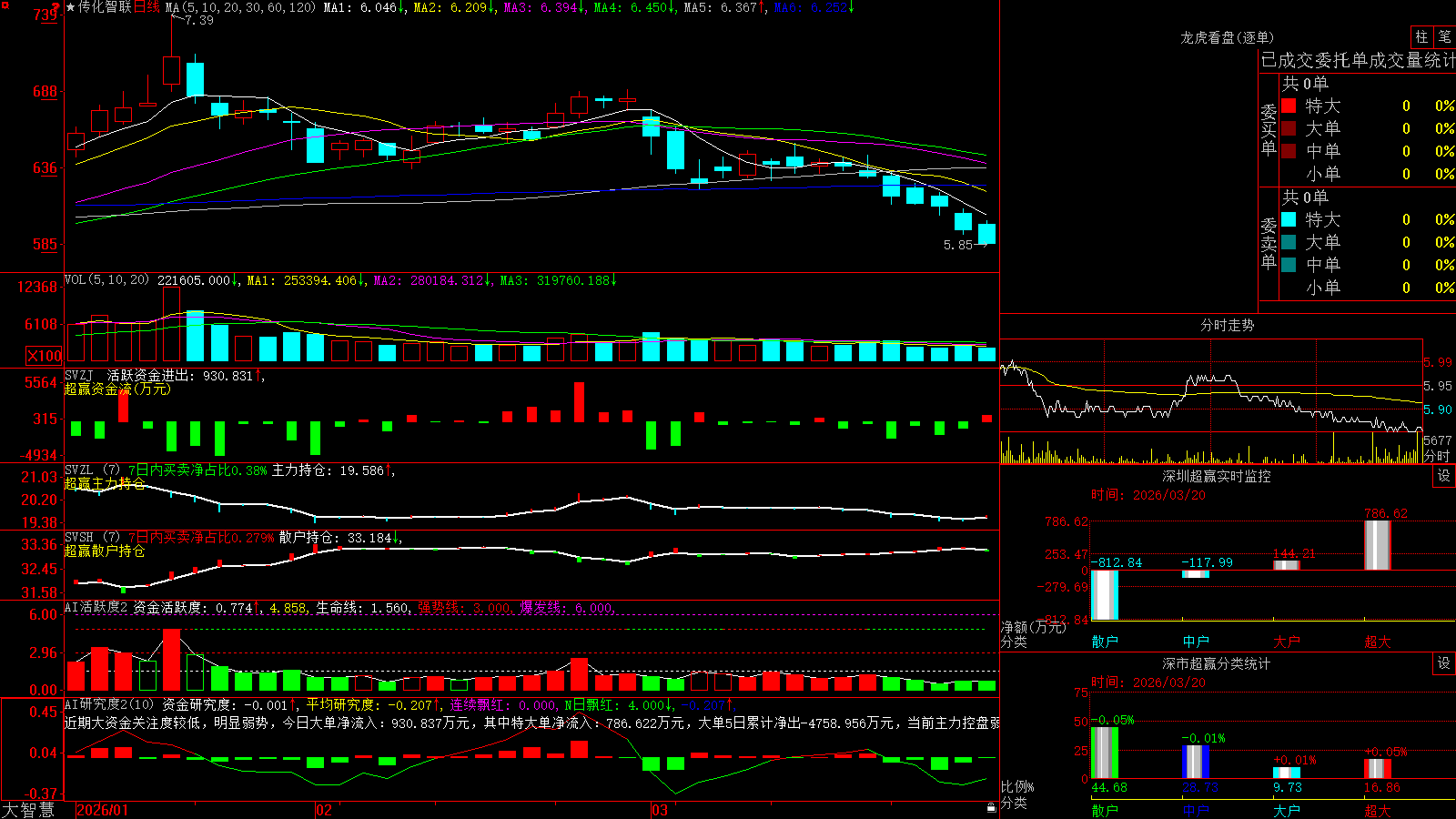Viewport: 1456px width, 819px height.
Task: Click the 深圳超赢实时监控 panel title
Action: 1216,476
